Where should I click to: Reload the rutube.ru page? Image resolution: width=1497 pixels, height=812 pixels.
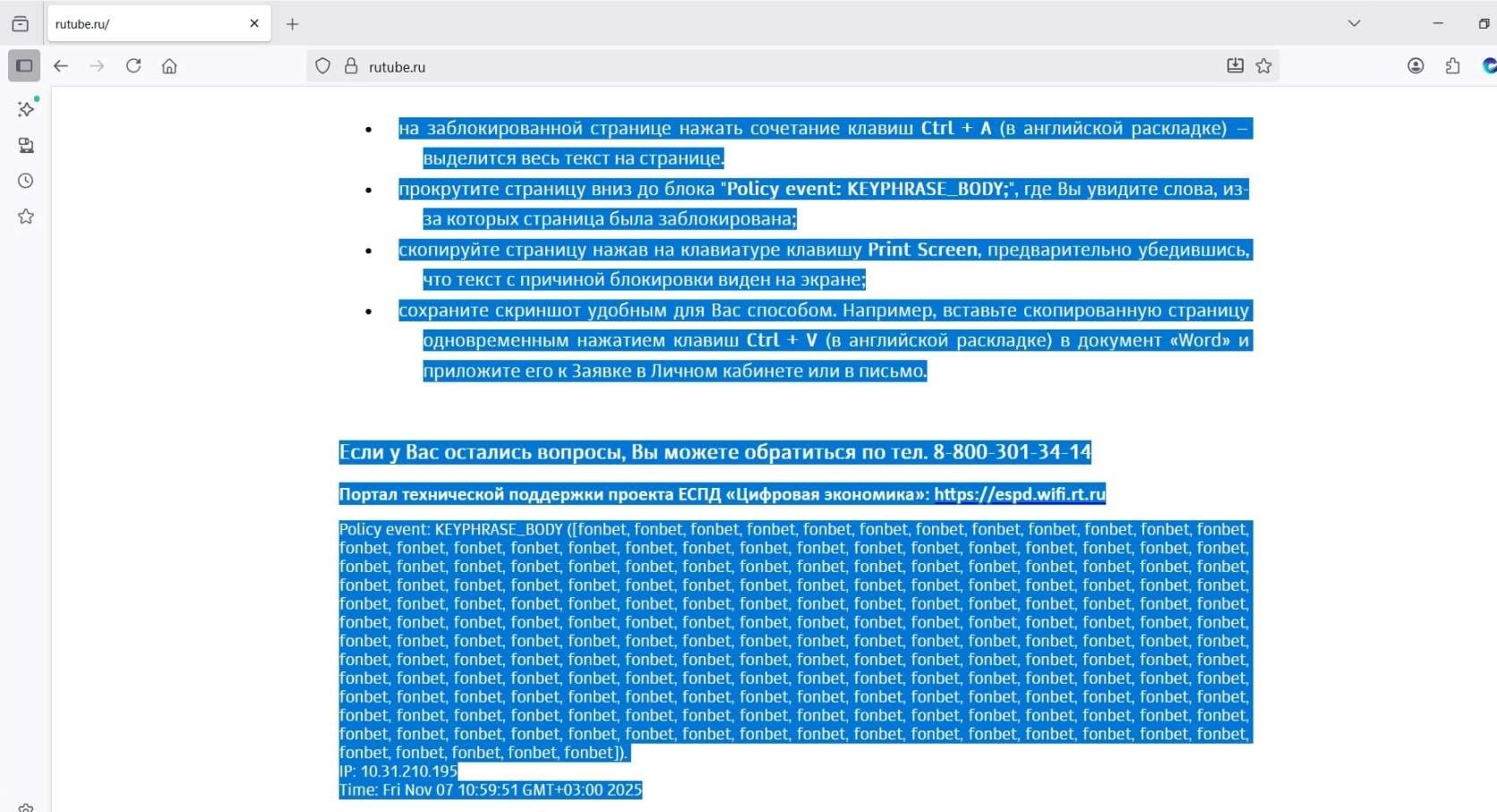(133, 66)
